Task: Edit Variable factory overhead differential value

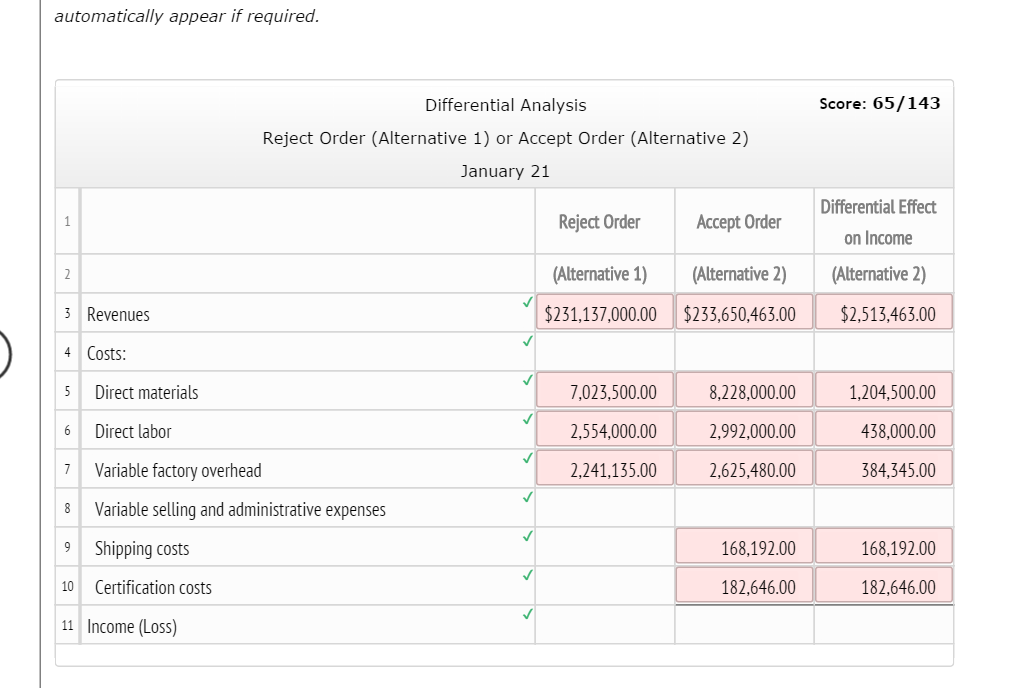Action: [883, 470]
